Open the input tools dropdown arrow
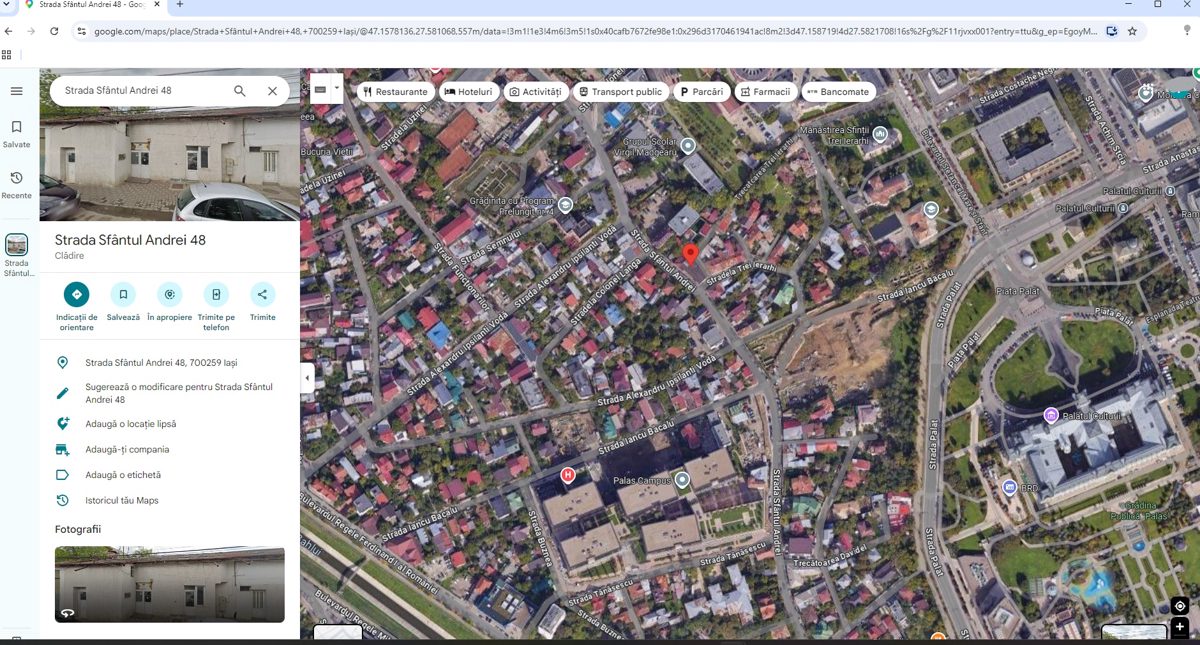This screenshot has width=1200, height=645. (337, 90)
